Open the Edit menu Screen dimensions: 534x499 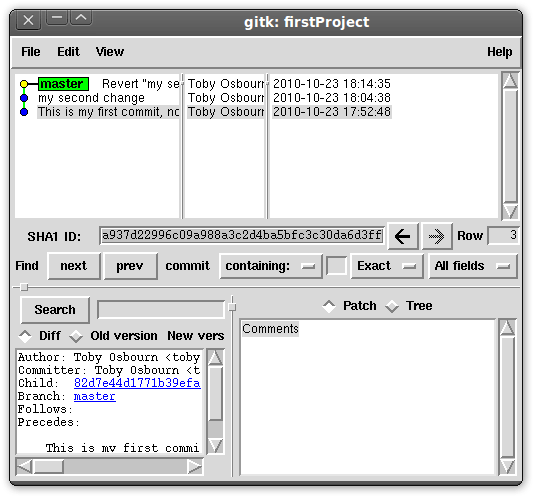(68, 52)
